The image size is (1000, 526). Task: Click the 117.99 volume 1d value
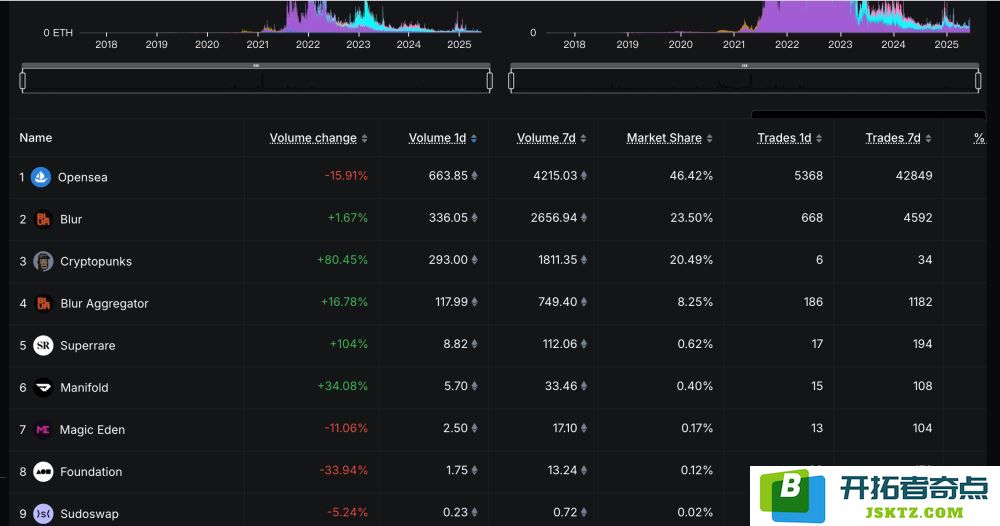pyautogui.click(x=452, y=302)
